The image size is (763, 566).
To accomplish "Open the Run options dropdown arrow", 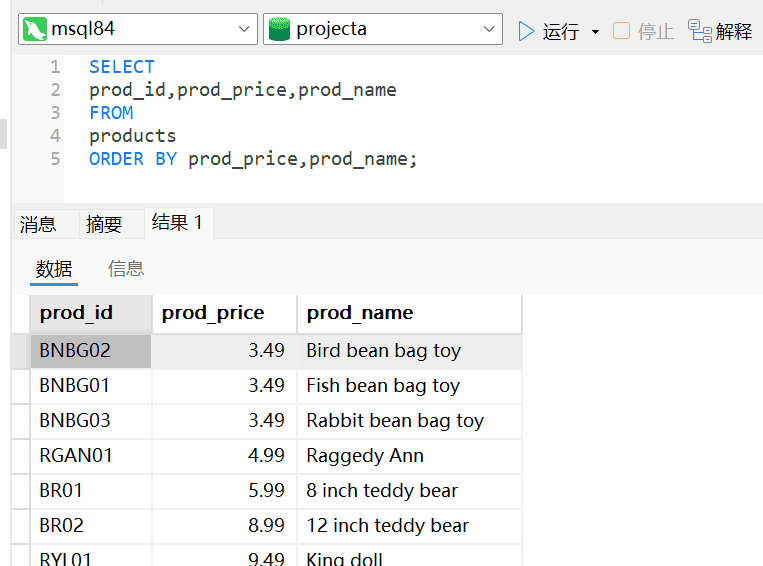I will (595, 32).
